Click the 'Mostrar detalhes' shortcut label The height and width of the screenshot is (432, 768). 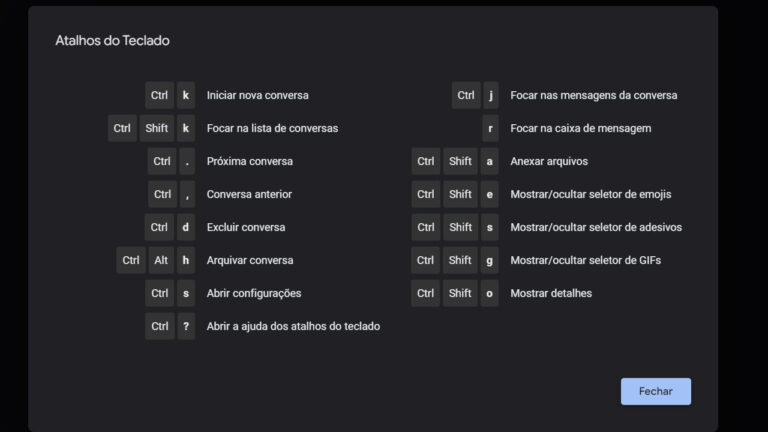tap(551, 293)
